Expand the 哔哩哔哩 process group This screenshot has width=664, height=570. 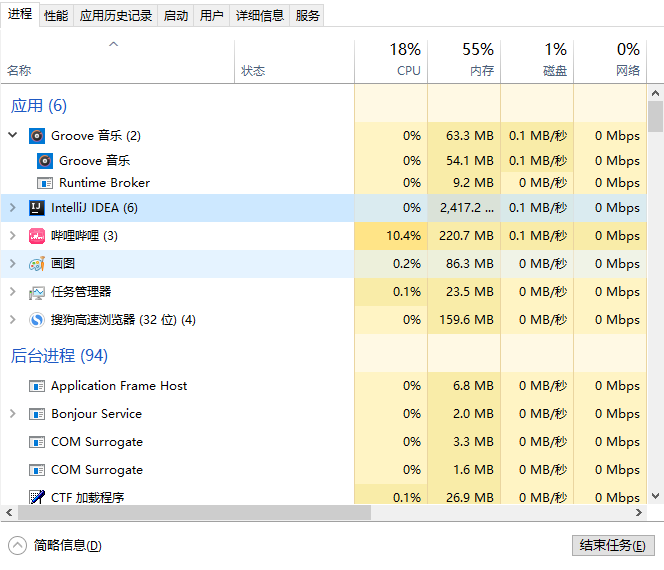(x=13, y=236)
